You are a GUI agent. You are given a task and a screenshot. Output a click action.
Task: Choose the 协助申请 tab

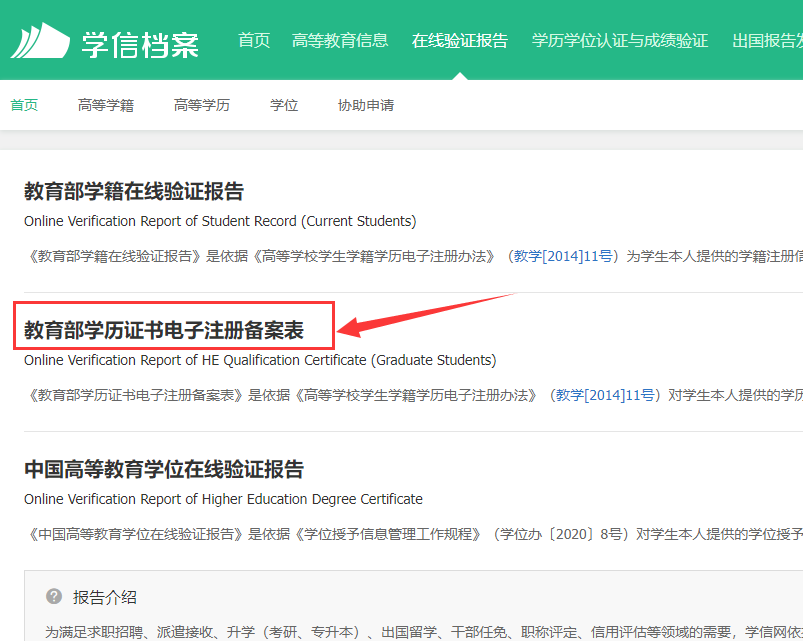[366, 105]
